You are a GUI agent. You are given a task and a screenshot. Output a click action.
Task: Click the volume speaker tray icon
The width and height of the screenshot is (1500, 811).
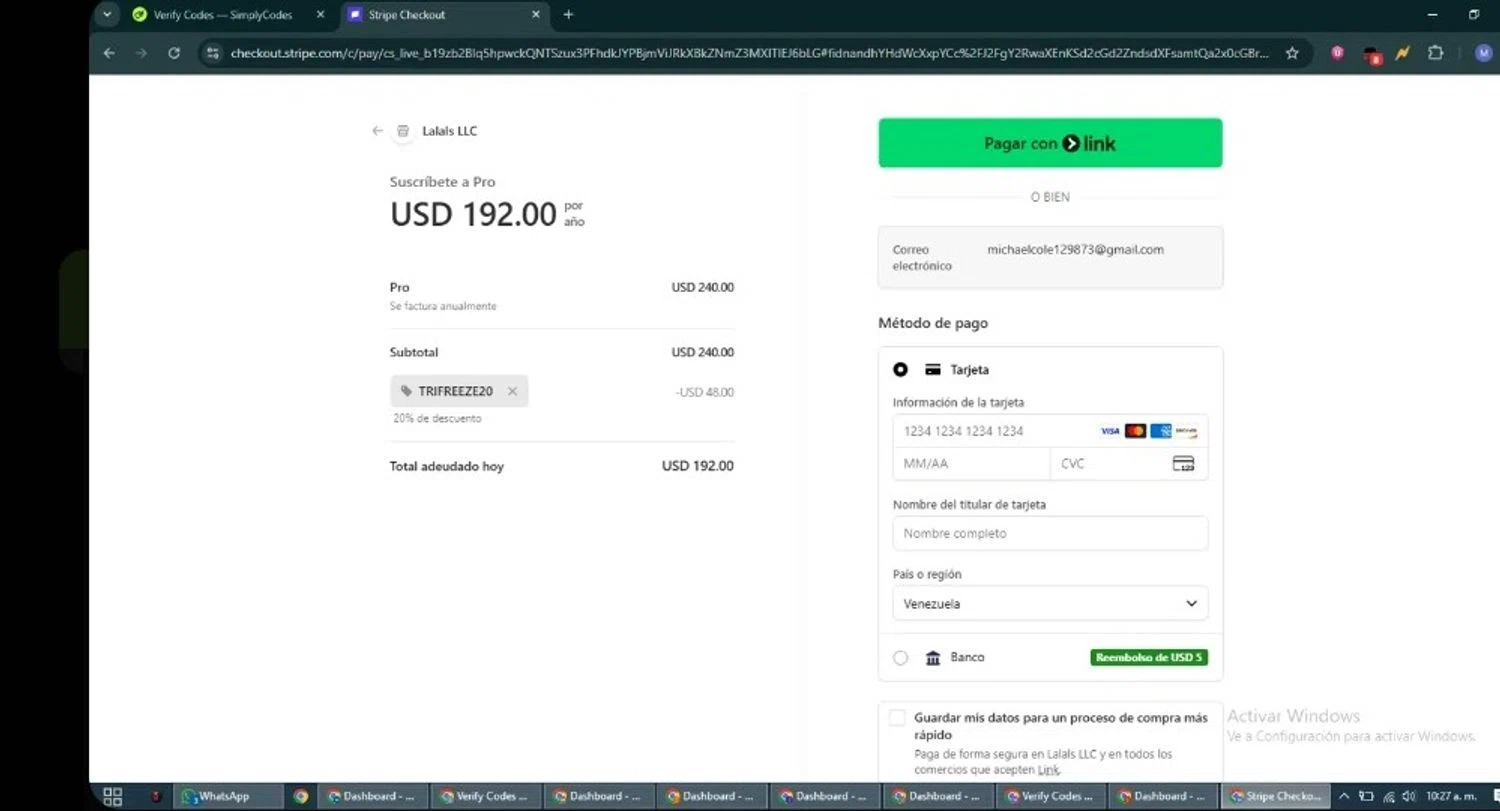1409,796
